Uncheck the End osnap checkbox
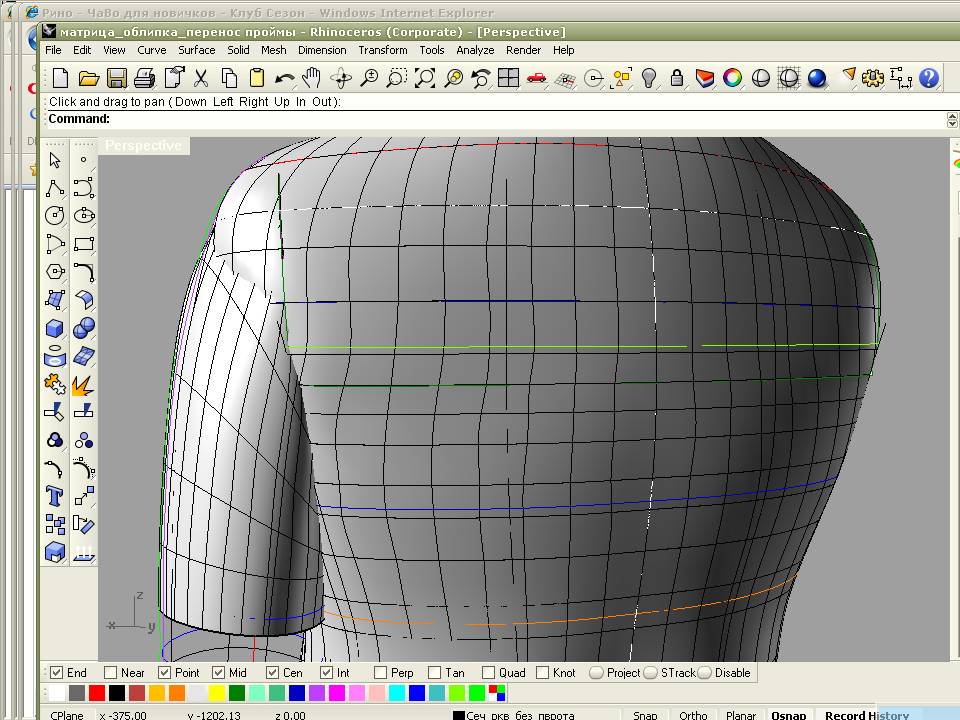 (57, 673)
